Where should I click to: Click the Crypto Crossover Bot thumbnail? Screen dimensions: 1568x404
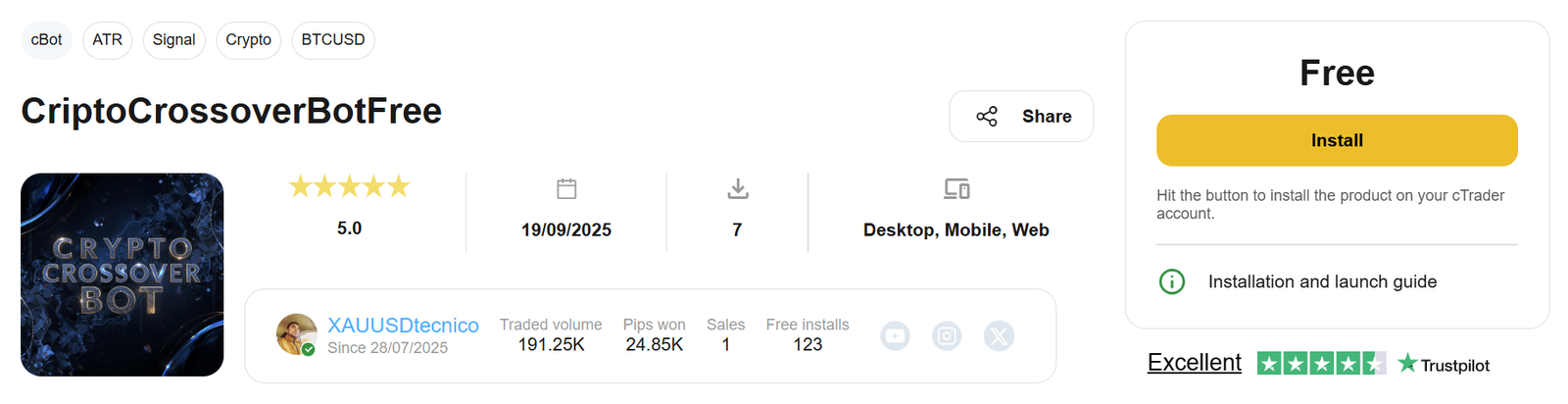click(x=122, y=275)
